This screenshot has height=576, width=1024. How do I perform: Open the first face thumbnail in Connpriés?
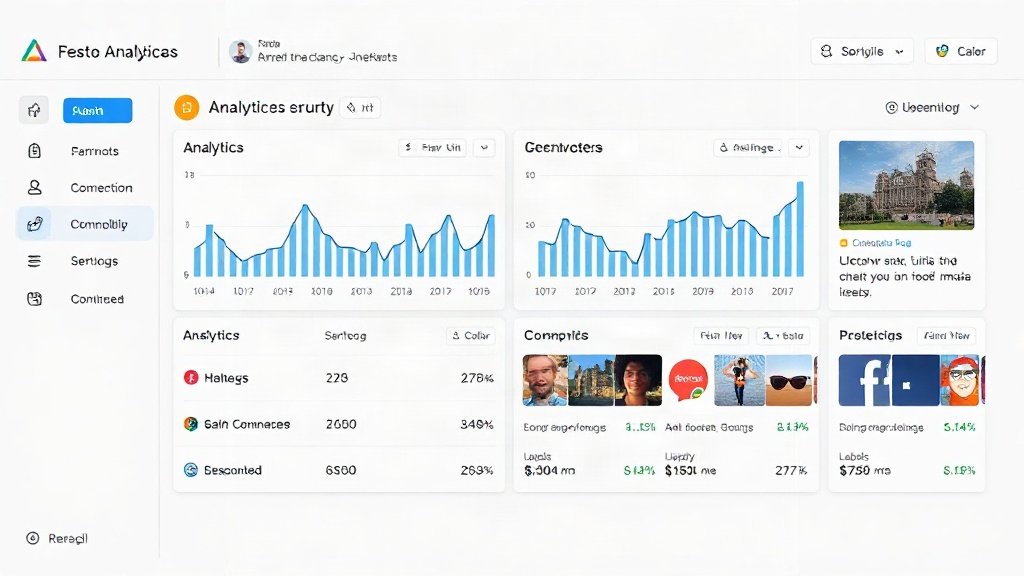(545, 381)
